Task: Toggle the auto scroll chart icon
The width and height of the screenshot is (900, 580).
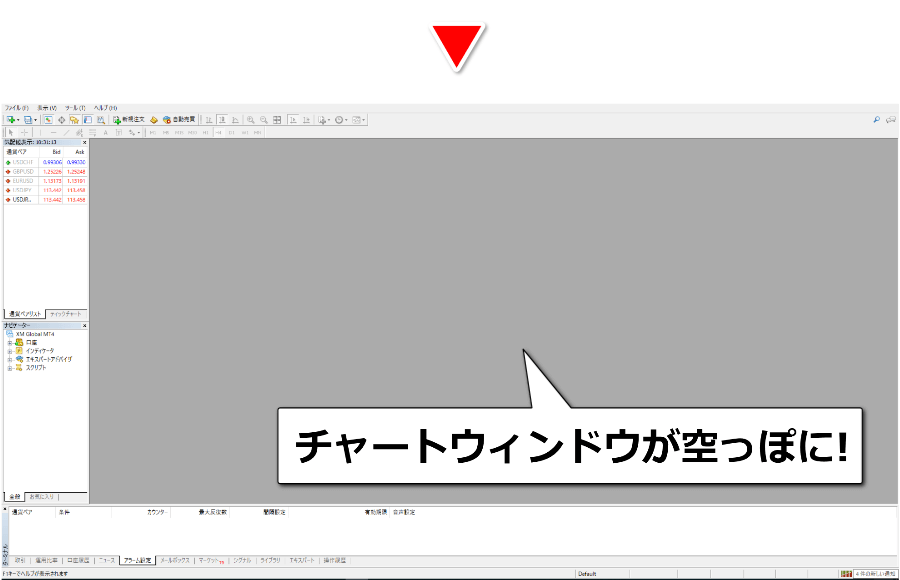Action: tap(293, 120)
